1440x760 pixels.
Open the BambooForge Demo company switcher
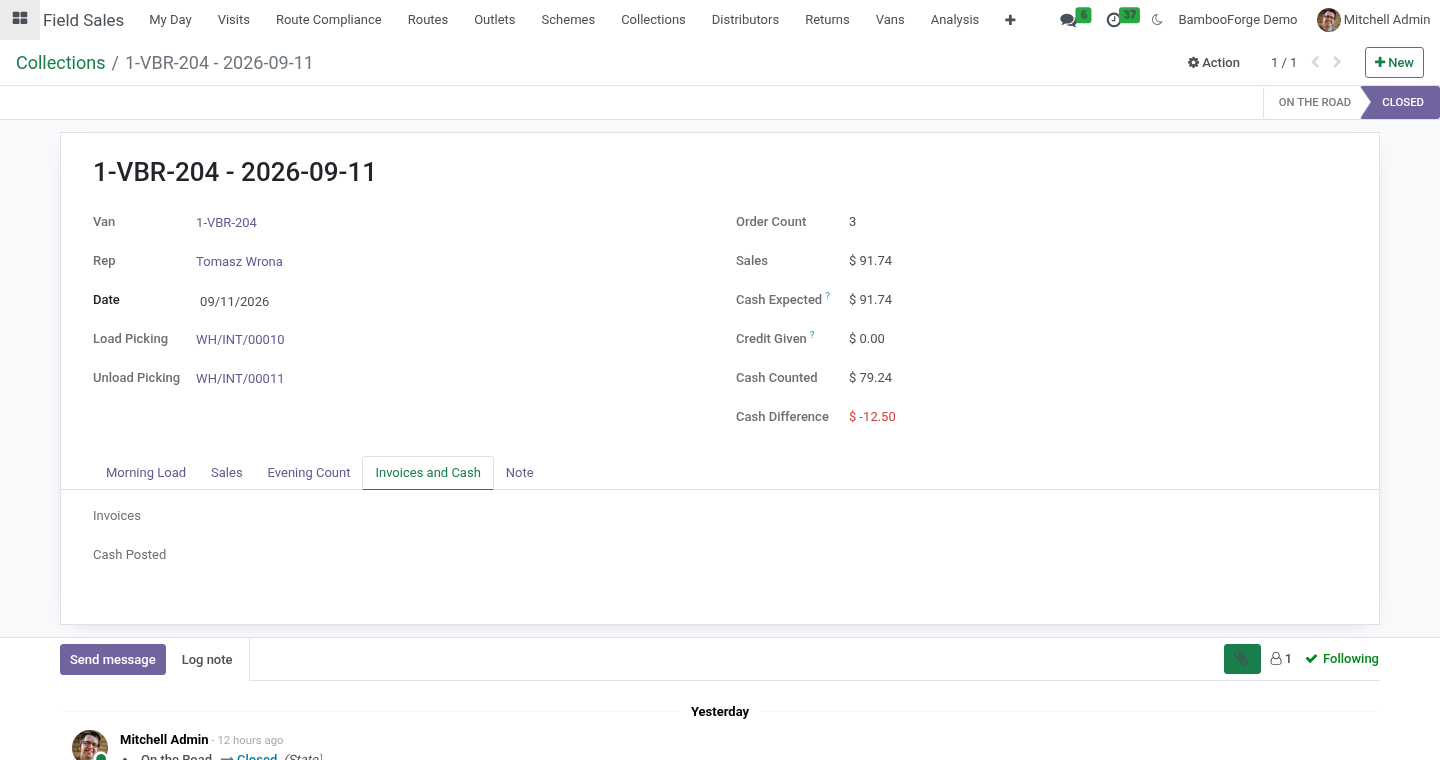click(x=1238, y=20)
